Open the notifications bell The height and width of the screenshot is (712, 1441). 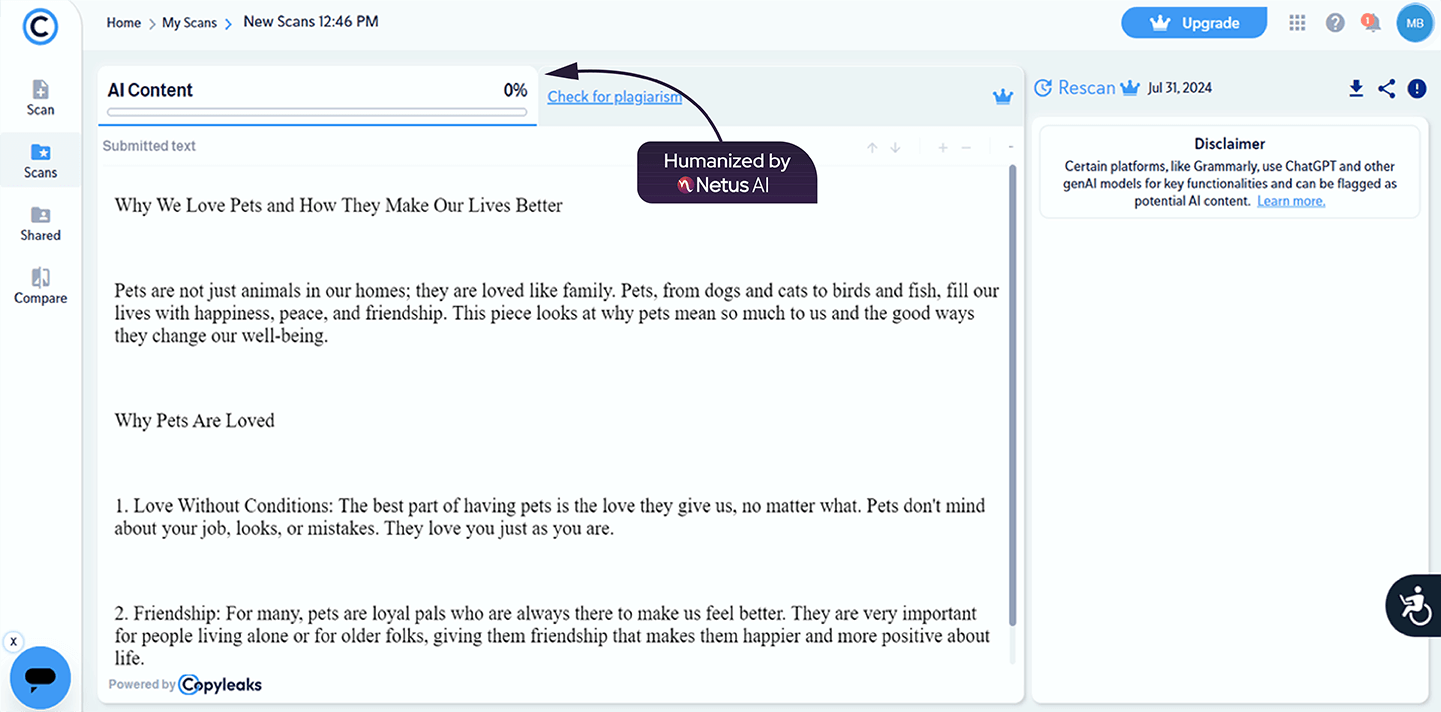pyautogui.click(x=1372, y=23)
